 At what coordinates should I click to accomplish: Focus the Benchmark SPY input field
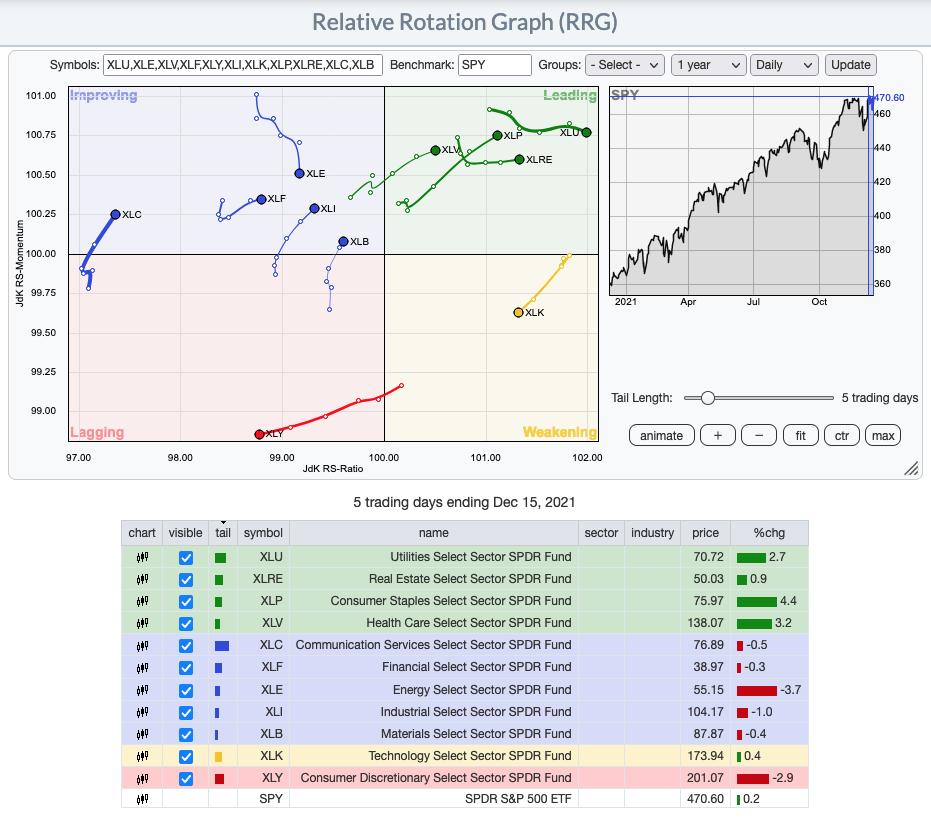coord(494,65)
